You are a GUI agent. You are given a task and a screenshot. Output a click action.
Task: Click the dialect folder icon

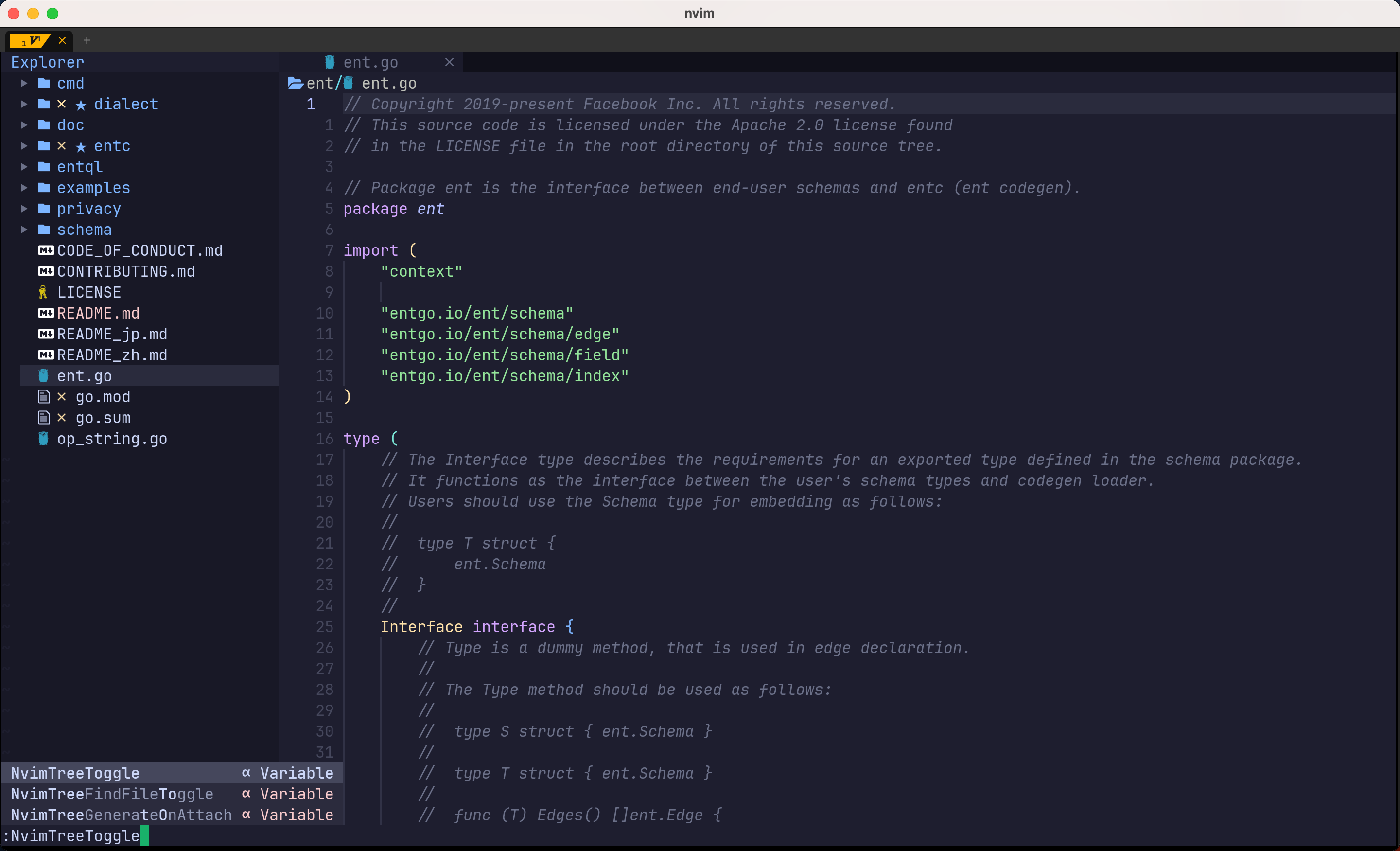[x=44, y=104]
